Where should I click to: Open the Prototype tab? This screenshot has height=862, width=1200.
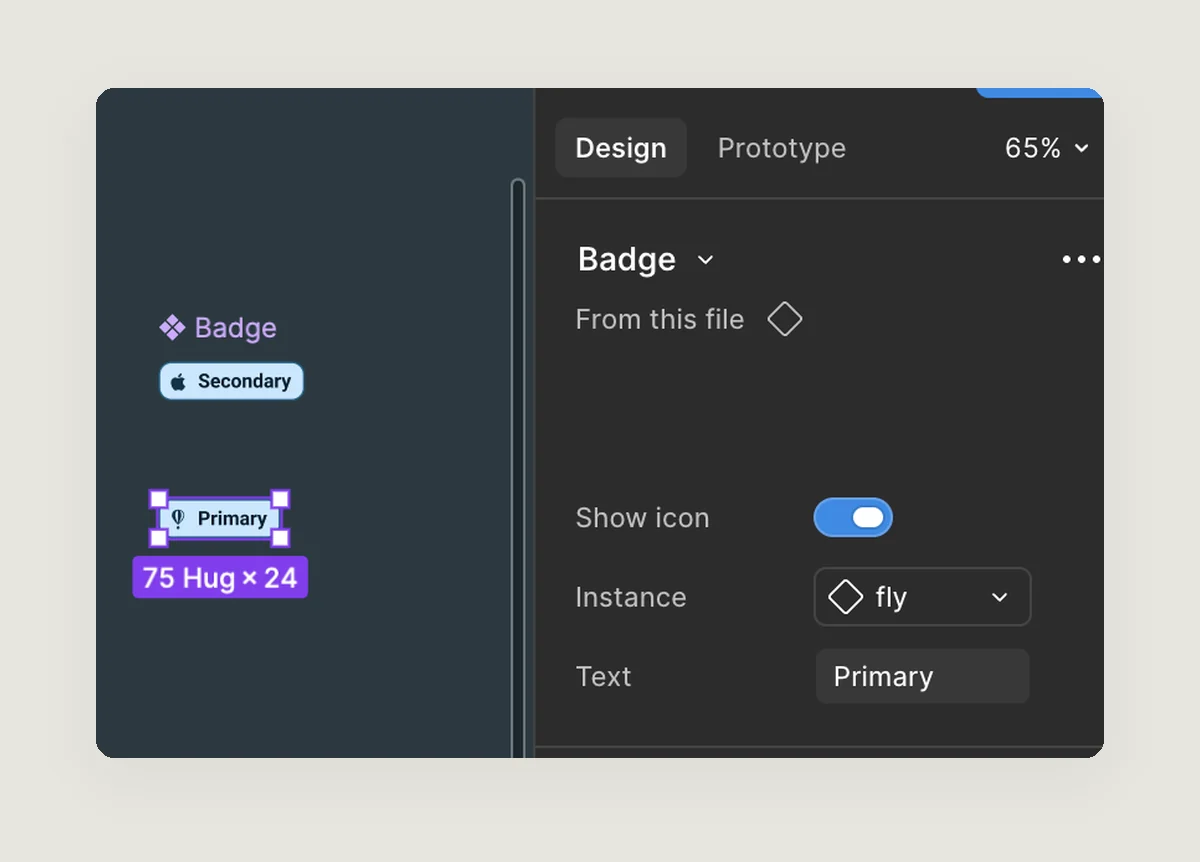[782, 148]
